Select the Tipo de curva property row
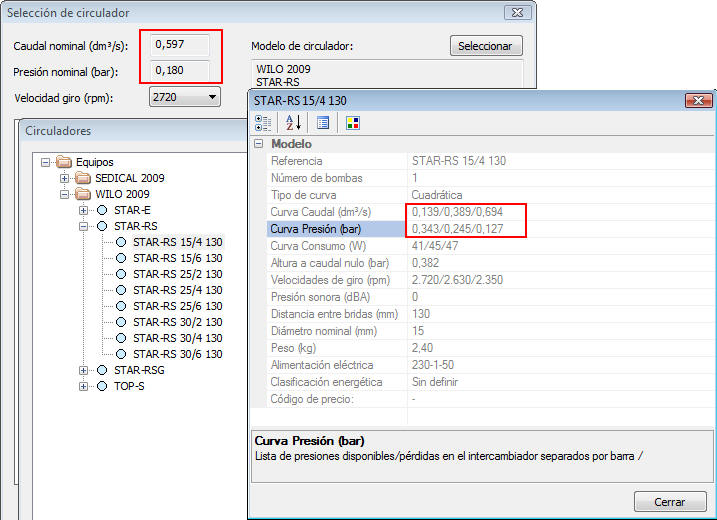 point(492,195)
